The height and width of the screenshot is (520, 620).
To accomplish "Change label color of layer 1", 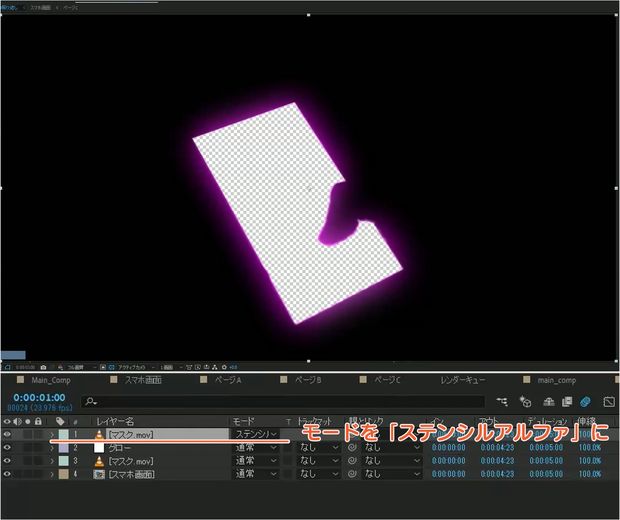I will pos(64,435).
